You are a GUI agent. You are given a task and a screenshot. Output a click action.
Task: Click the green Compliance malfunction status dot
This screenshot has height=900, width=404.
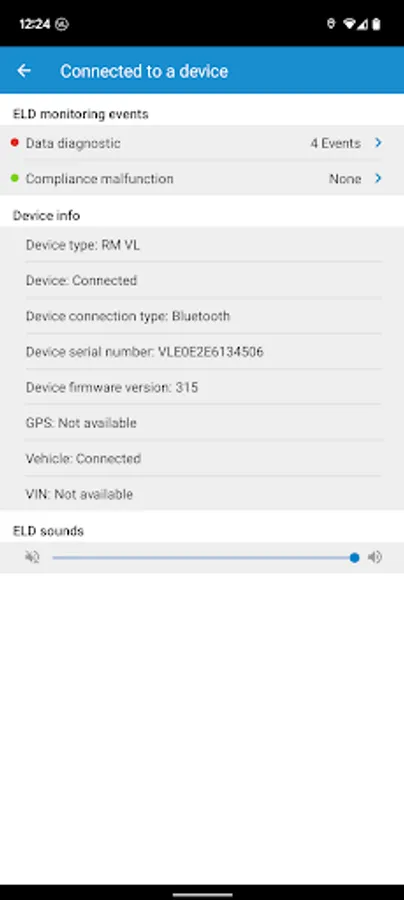[15, 178]
